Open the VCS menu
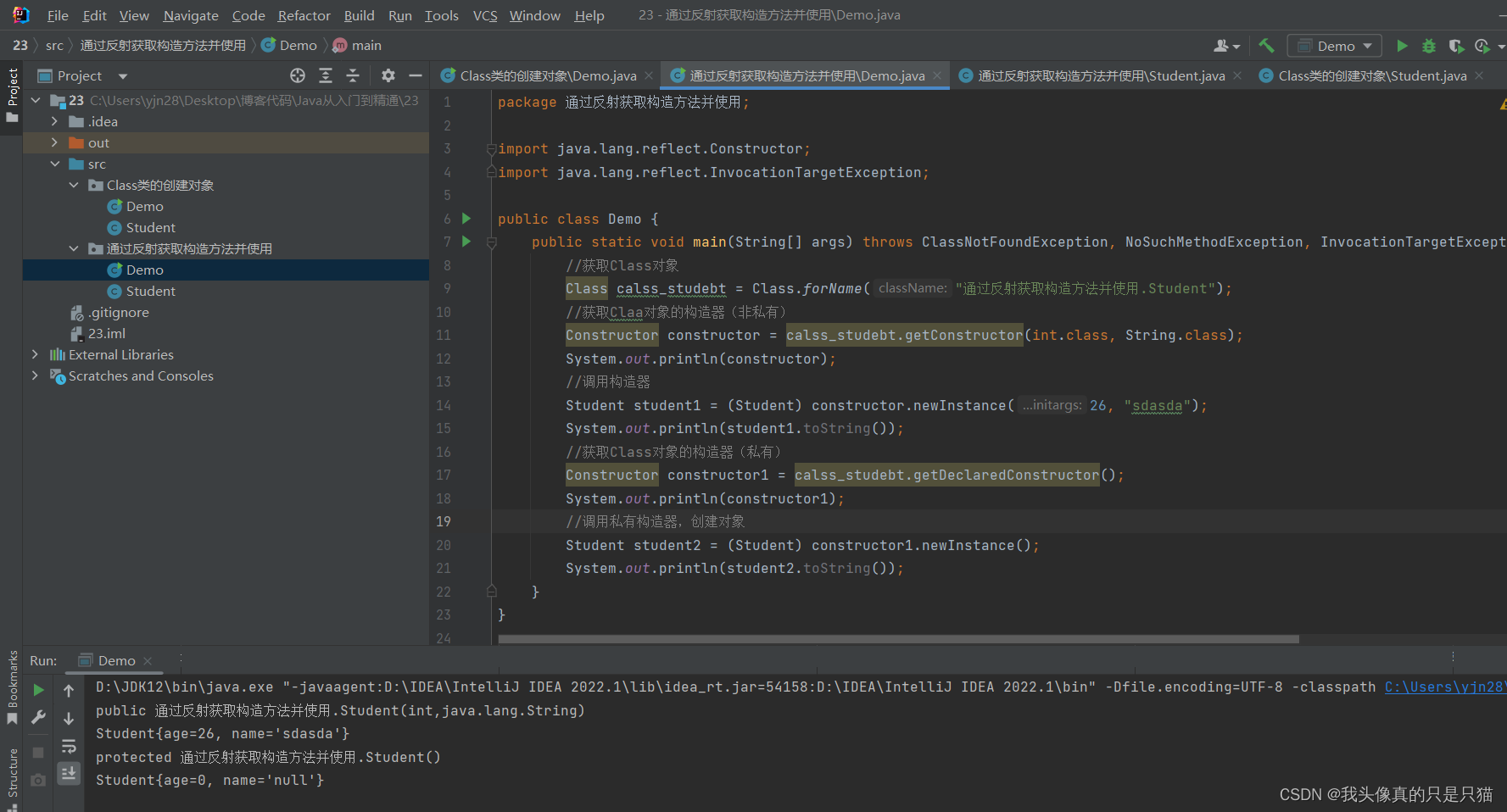The image size is (1507, 812). (x=485, y=15)
